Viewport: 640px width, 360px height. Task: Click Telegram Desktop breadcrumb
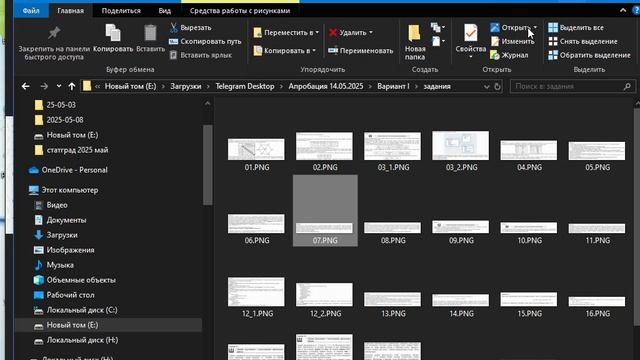pos(245,86)
